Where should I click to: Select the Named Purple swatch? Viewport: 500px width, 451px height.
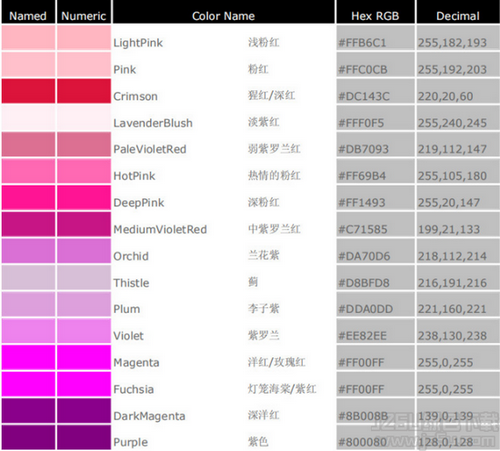click(28, 437)
